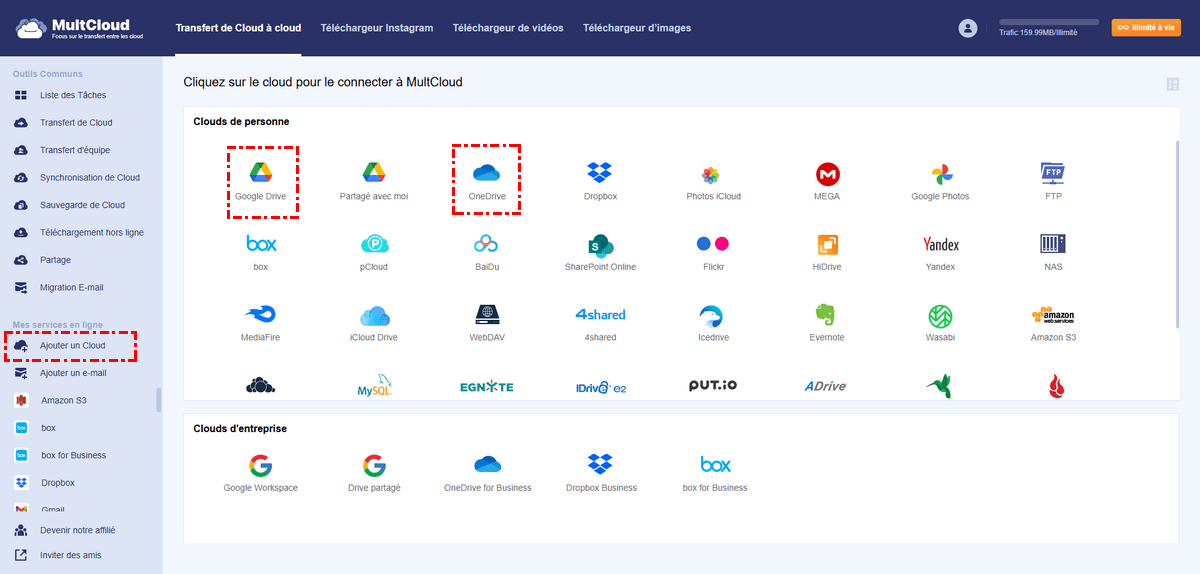The width and height of the screenshot is (1200, 574).
Task: Choose Dropbox under Clouds de personne
Action: (600, 181)
